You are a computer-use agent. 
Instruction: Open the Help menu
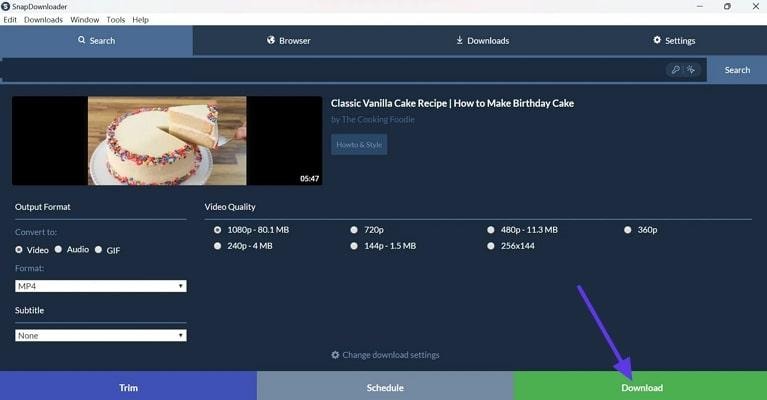(x=140, y=20)
